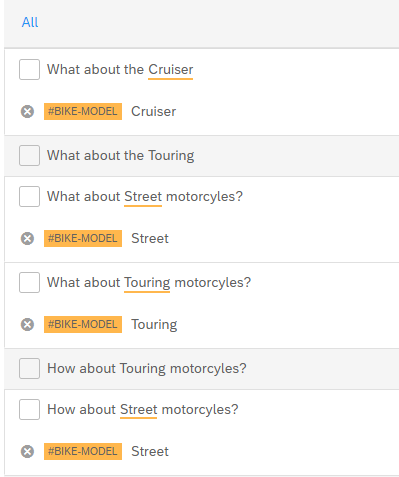Image resolution: width=399 pixels, height=477 pixels.
Task: Open the 'How about Touring motorcyles?' sentence row
Action: tap(202, 369)
